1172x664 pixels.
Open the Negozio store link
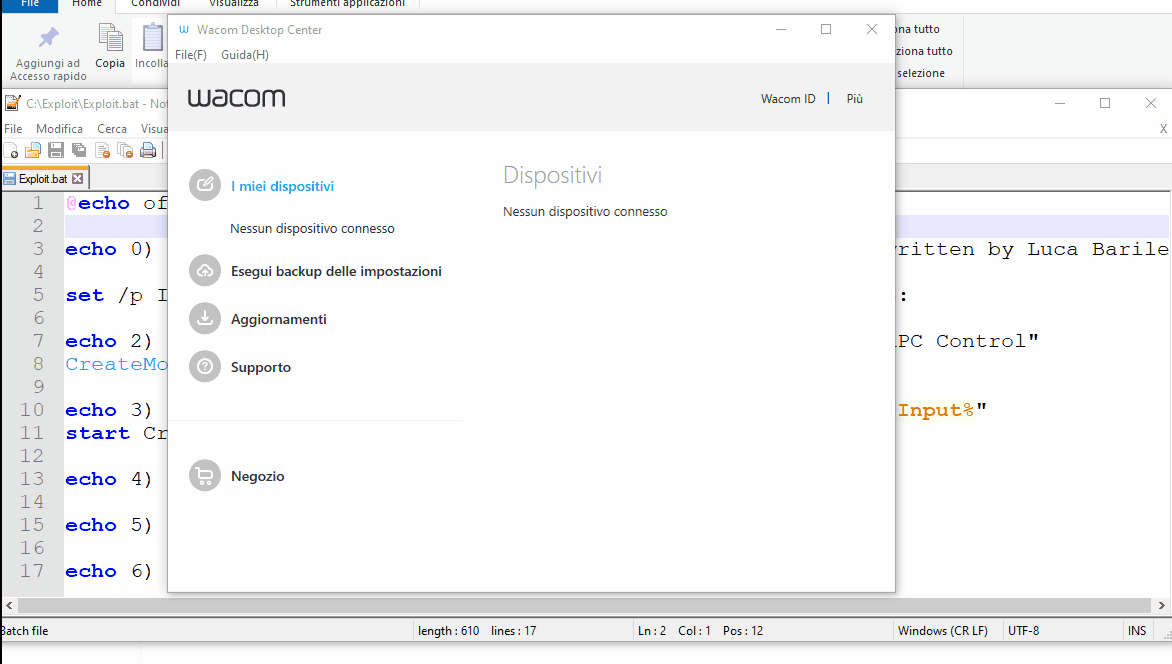coord(258,476)
